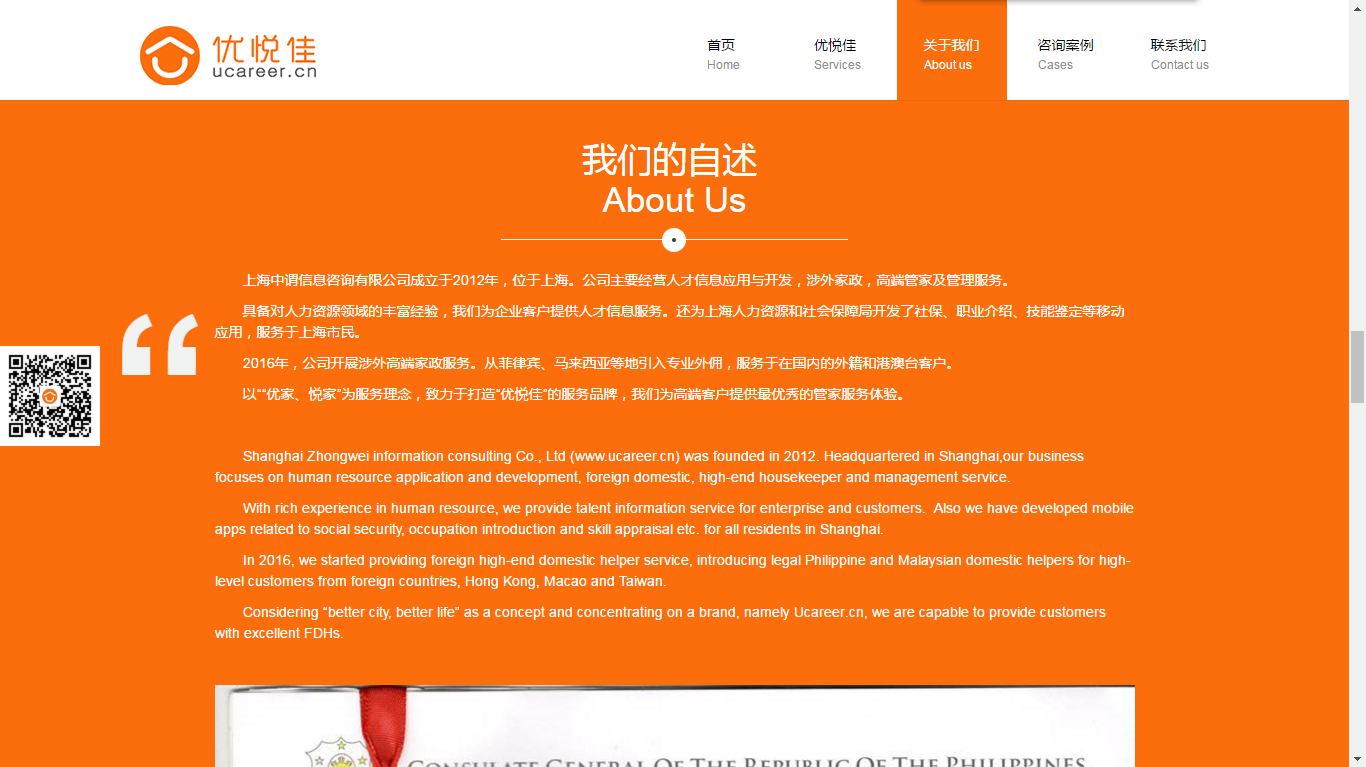Open the Contact us menu item
Screen dimensions: 1366x767
pyautogui.click(x=1179, y=54)
